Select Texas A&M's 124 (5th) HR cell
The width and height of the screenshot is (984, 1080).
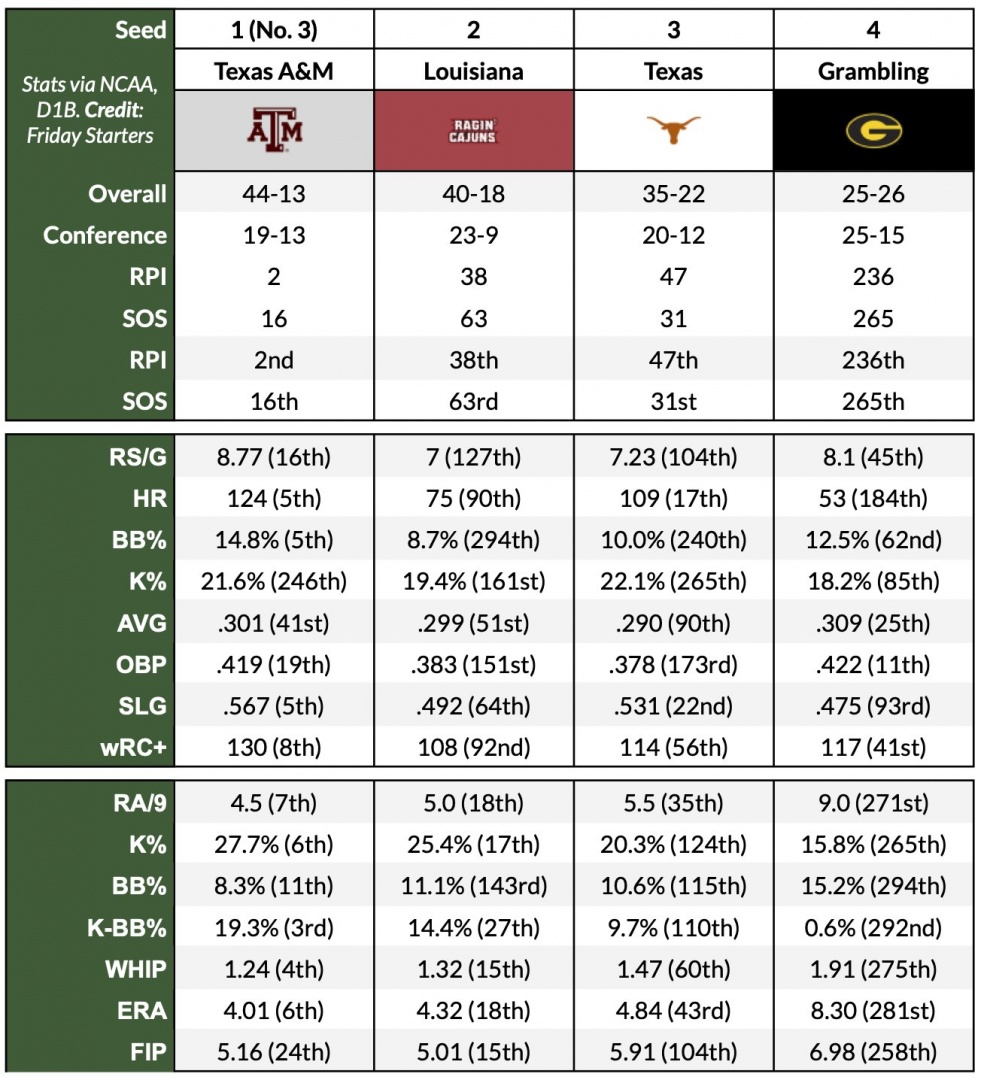coord(274,499)
